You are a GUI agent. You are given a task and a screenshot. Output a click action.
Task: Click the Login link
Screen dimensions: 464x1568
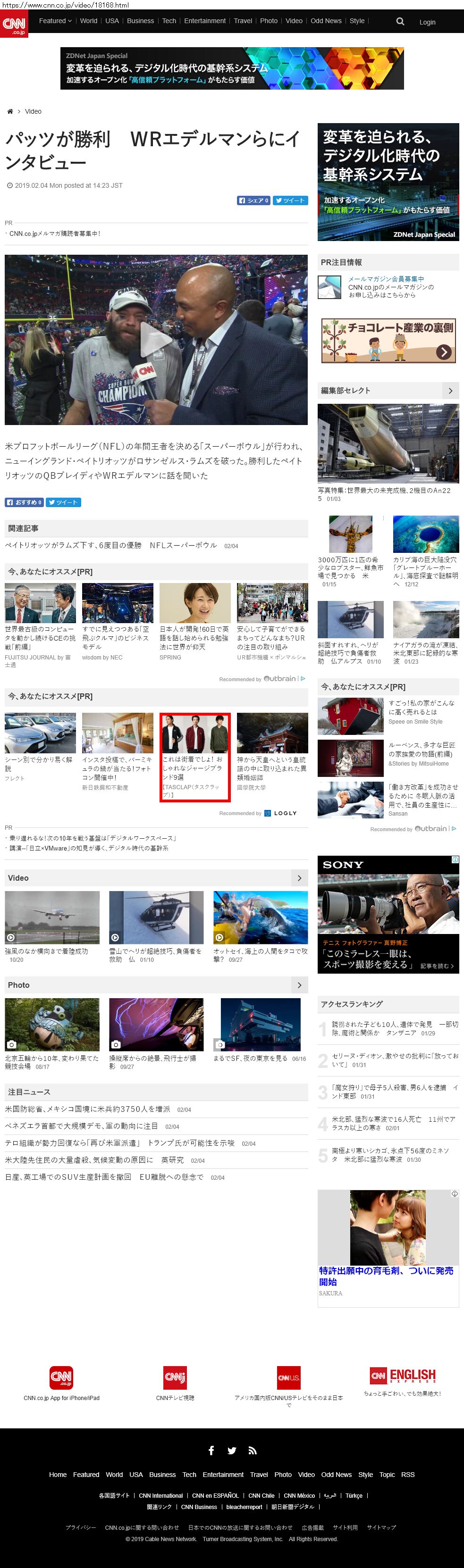pyautogui.click(x=427, y=22)
